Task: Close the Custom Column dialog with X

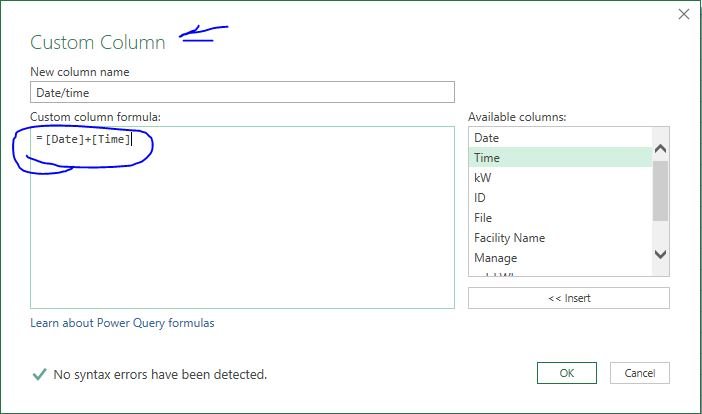Action: pos(684,14)
